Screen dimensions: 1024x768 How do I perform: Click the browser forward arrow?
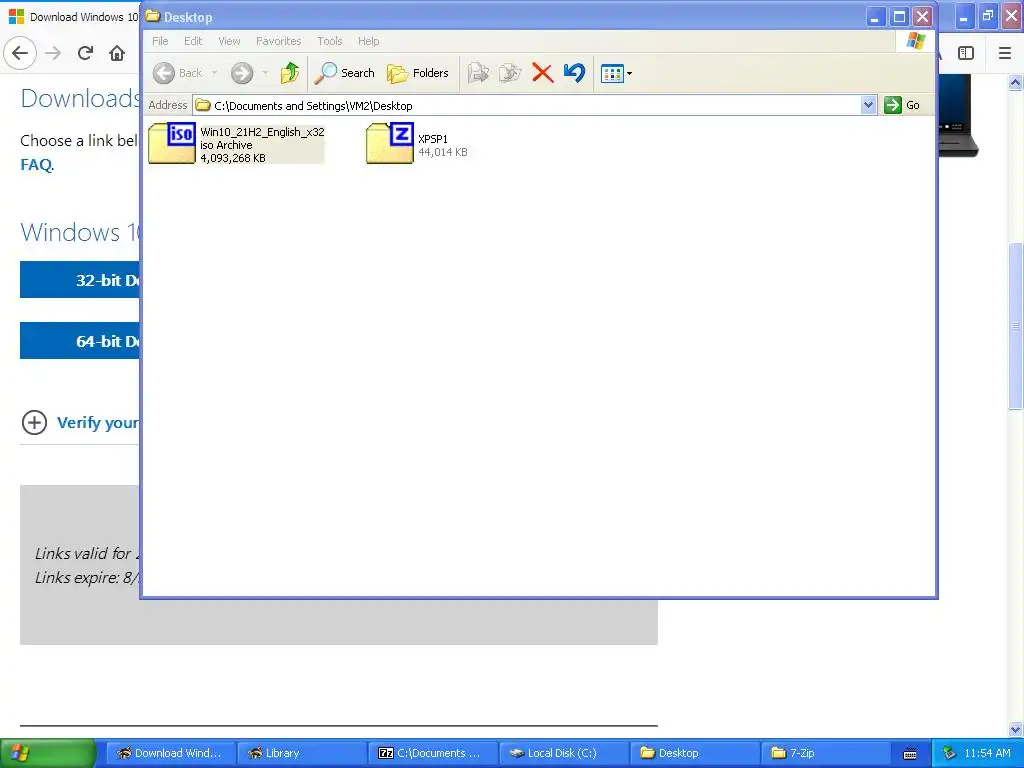click(54, 53)
